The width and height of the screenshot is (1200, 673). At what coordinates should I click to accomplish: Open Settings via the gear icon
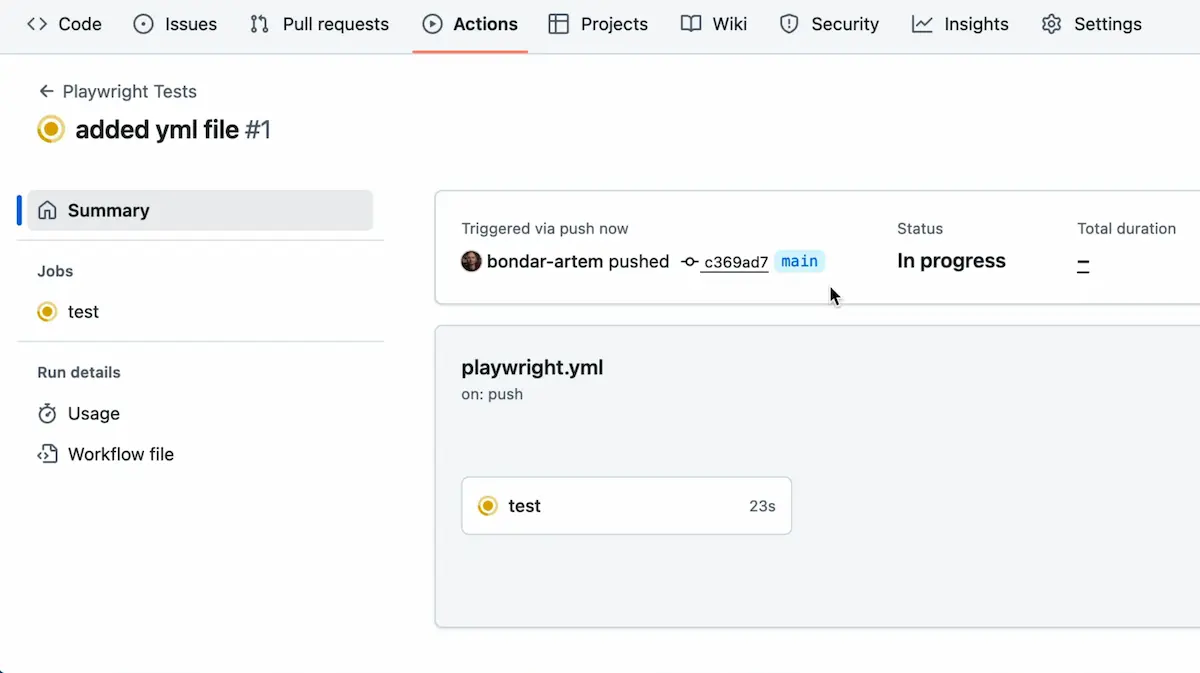coord(1051,24)
